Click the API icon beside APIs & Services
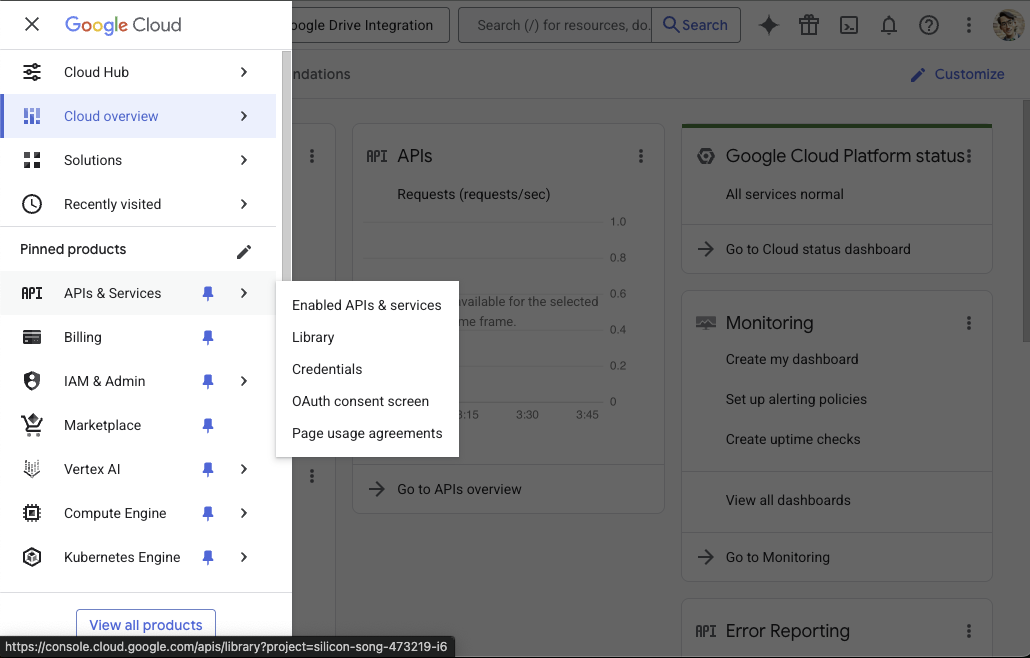This screenshot has height=658, width=1030. 32,294
